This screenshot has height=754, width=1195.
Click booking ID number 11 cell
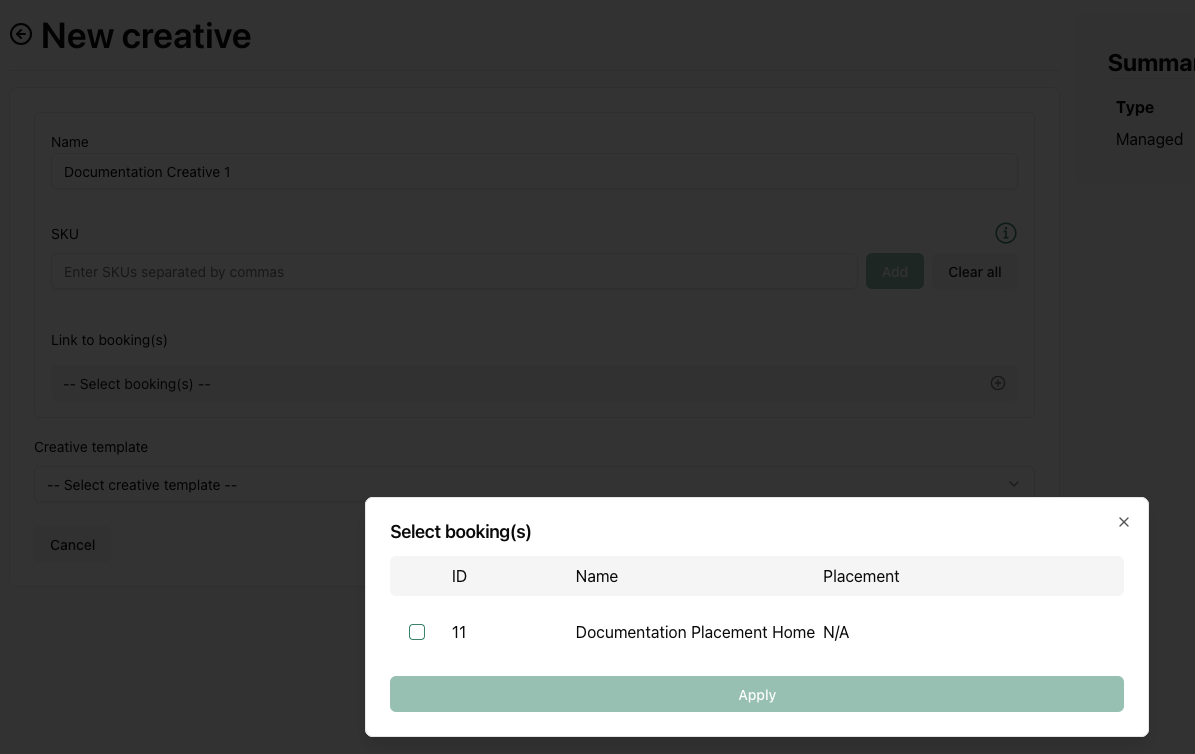pos(459,632)
